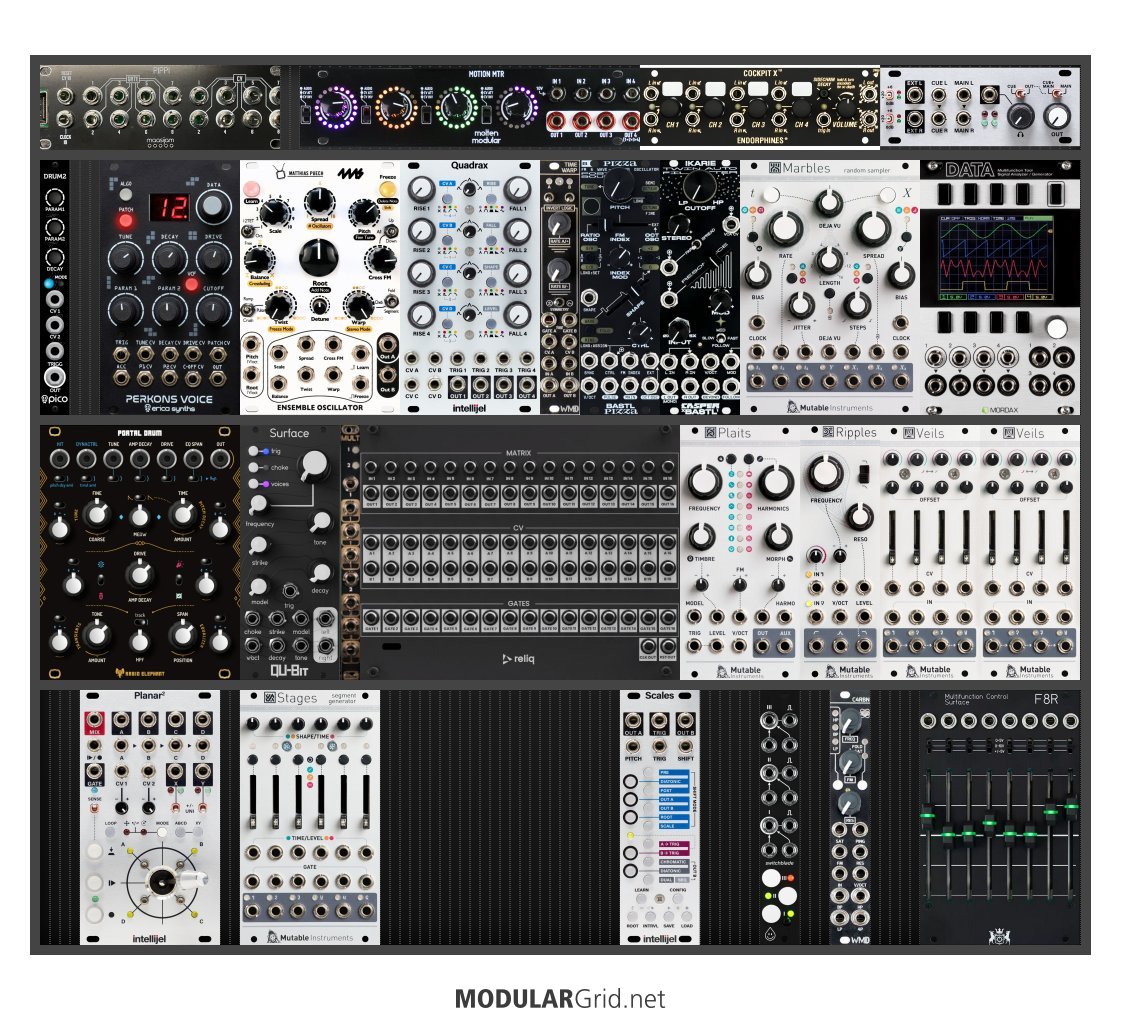Click the intellijel logo on Scales
This screenshot has height=1020, width=1121.
(x=659, y=939)
